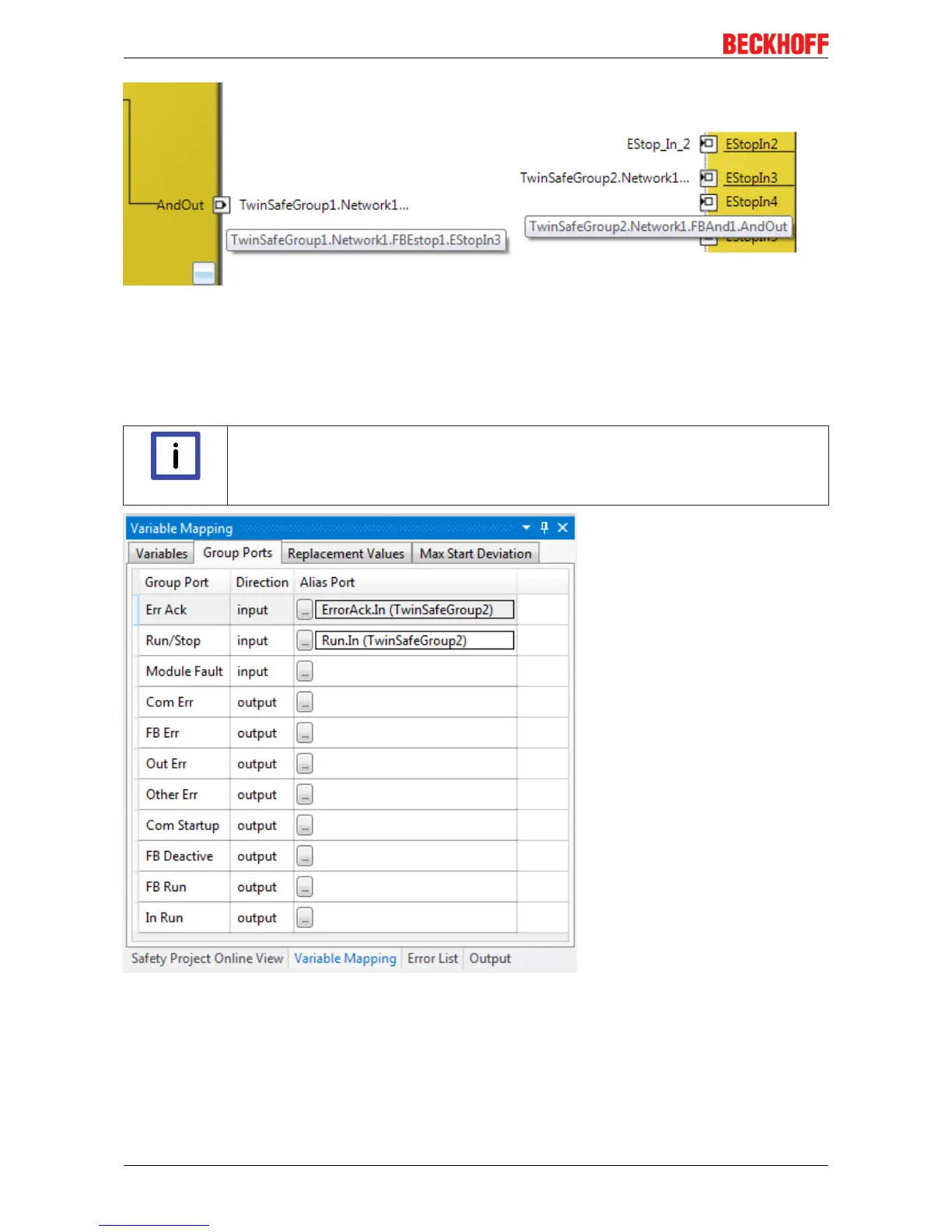This screenshot has width=952, height=1232.
Task: Select the Direction column header
Action: coord(262,582)
